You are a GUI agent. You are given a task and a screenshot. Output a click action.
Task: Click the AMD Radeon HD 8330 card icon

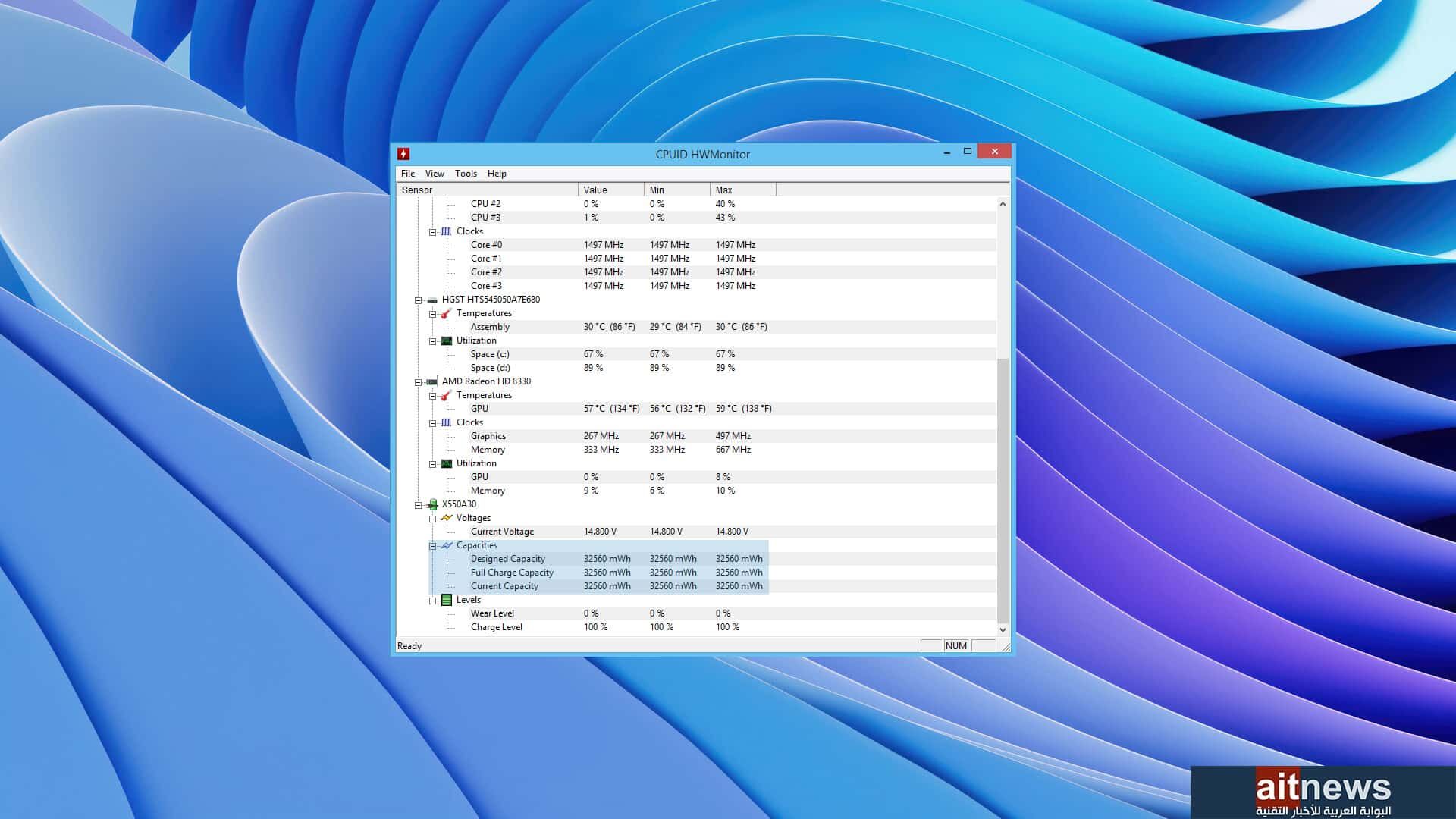point(432,381)
